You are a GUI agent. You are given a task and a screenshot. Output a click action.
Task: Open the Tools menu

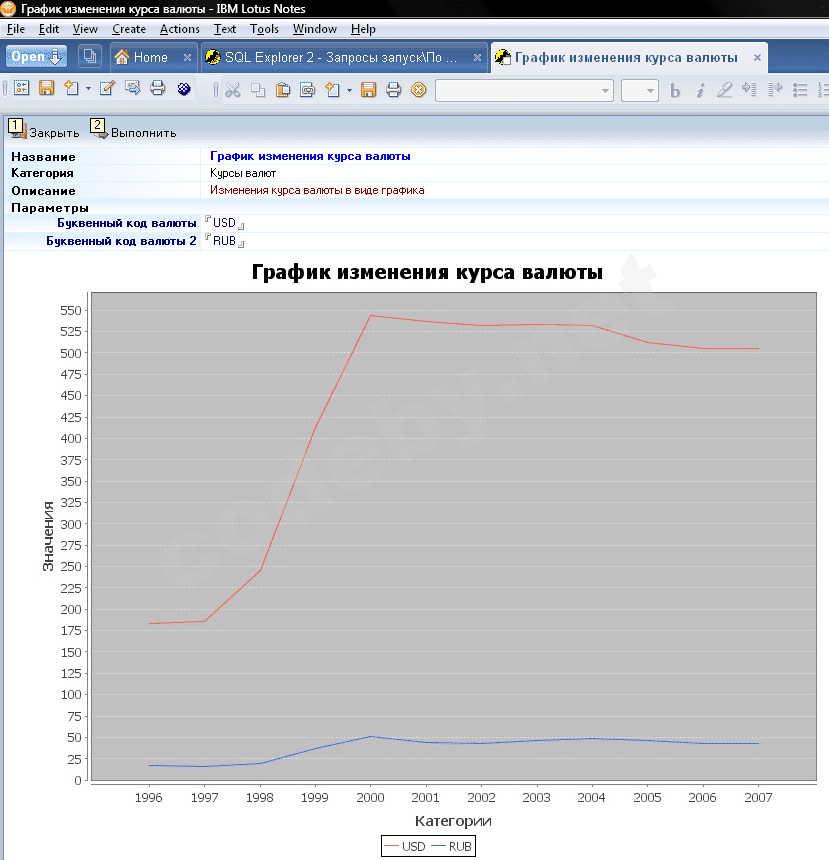pos(264,29)
